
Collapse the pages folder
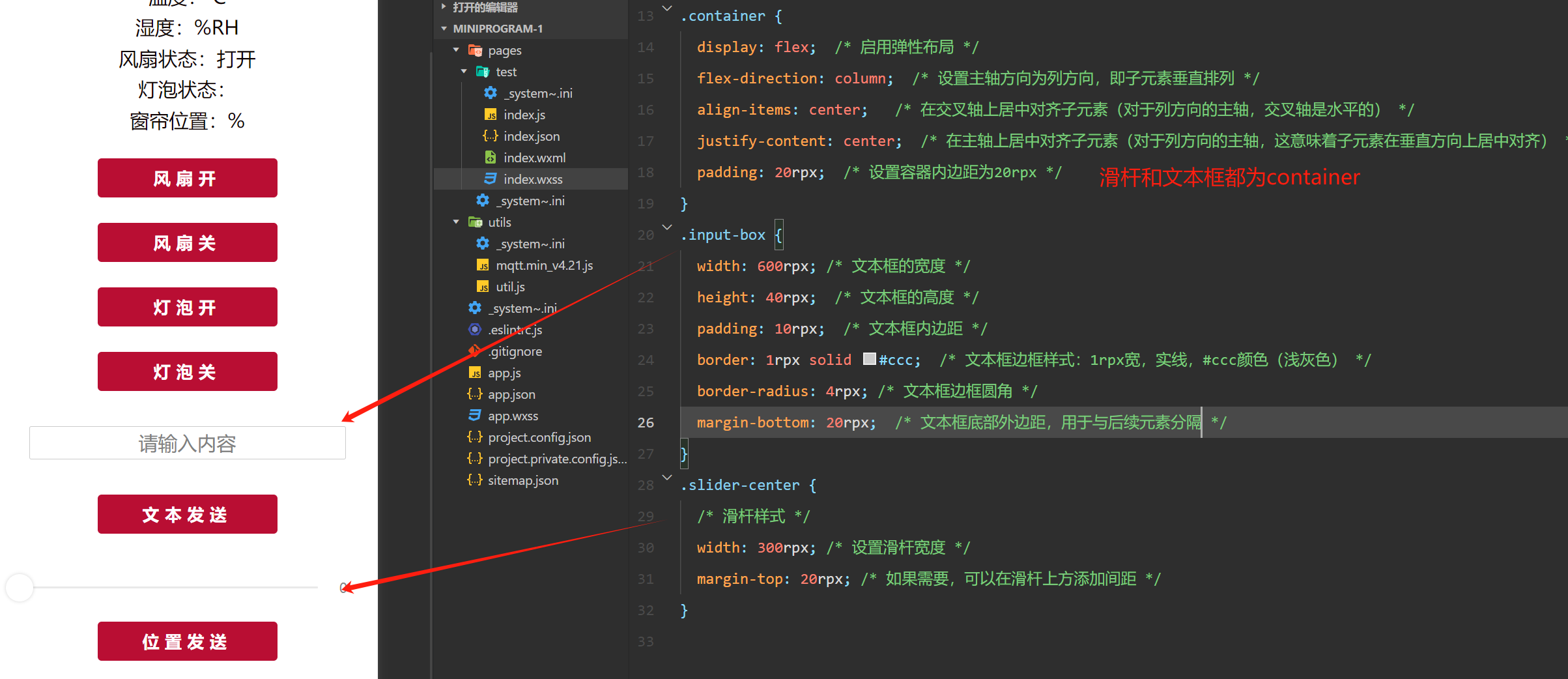pyautogui.click(x=456, y=50)
